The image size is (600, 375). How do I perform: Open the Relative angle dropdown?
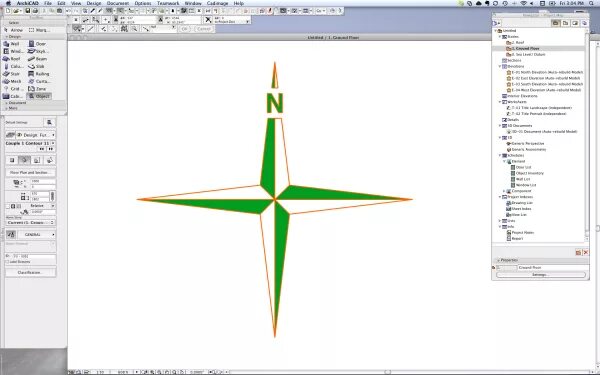point(42,206)
